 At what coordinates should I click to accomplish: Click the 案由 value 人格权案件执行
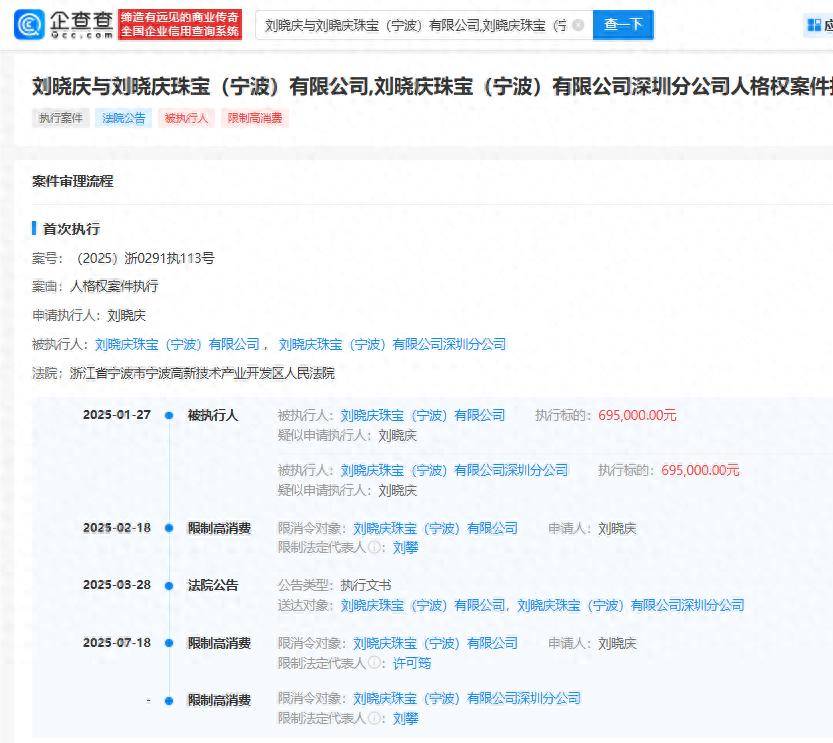click(114, 286)
